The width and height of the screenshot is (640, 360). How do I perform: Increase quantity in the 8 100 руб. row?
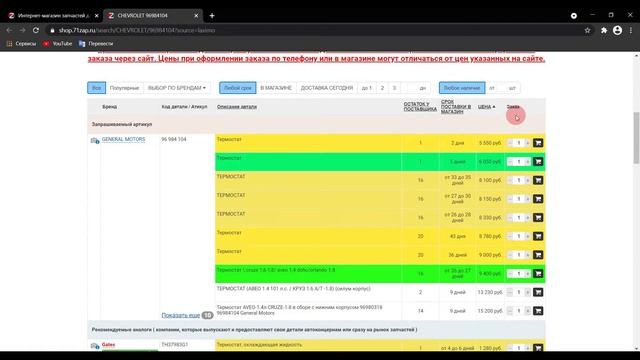[527, 180]
